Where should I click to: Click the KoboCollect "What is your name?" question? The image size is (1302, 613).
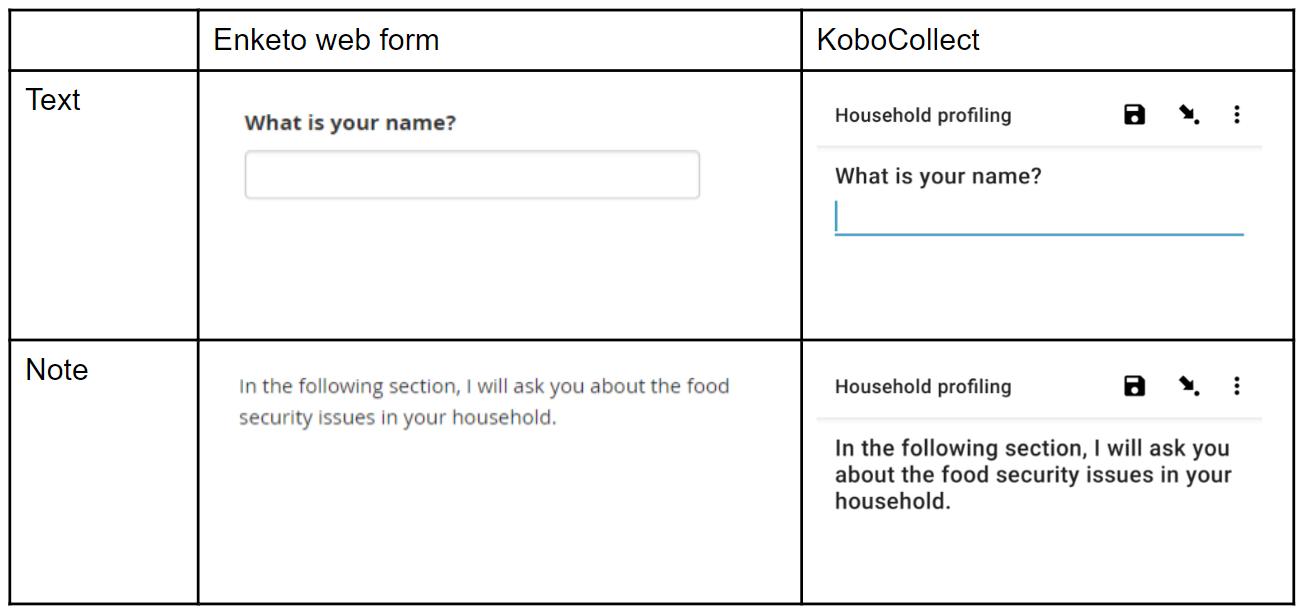coord(938,177)
